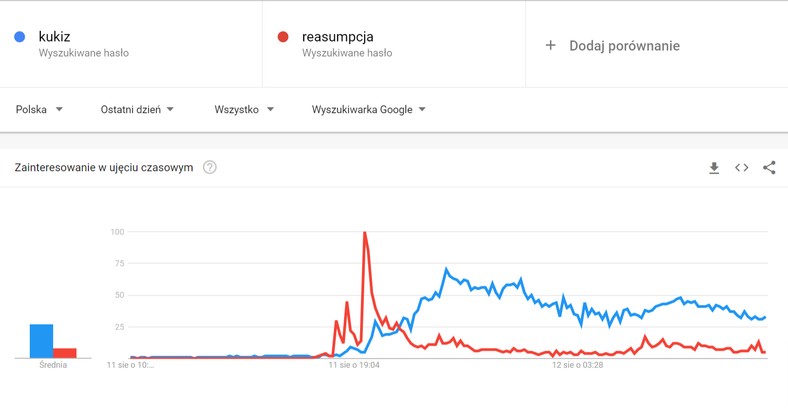Click the red reasumpcja term dot

[x=283, y=37]
